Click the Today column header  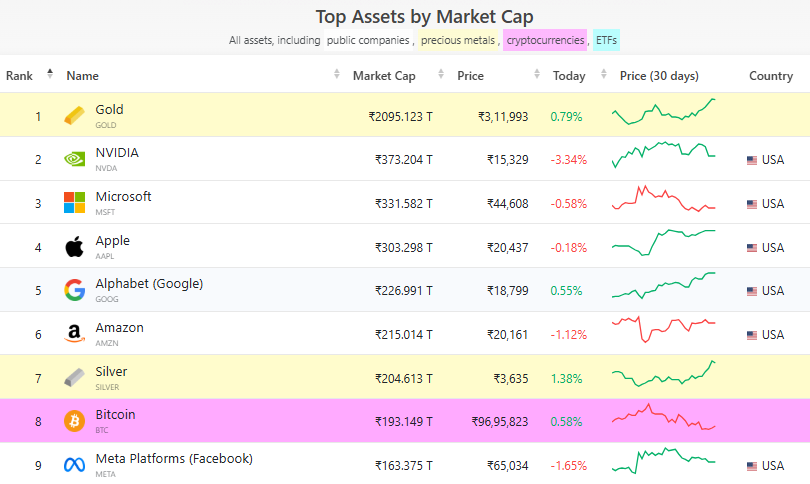coord(569,76)
